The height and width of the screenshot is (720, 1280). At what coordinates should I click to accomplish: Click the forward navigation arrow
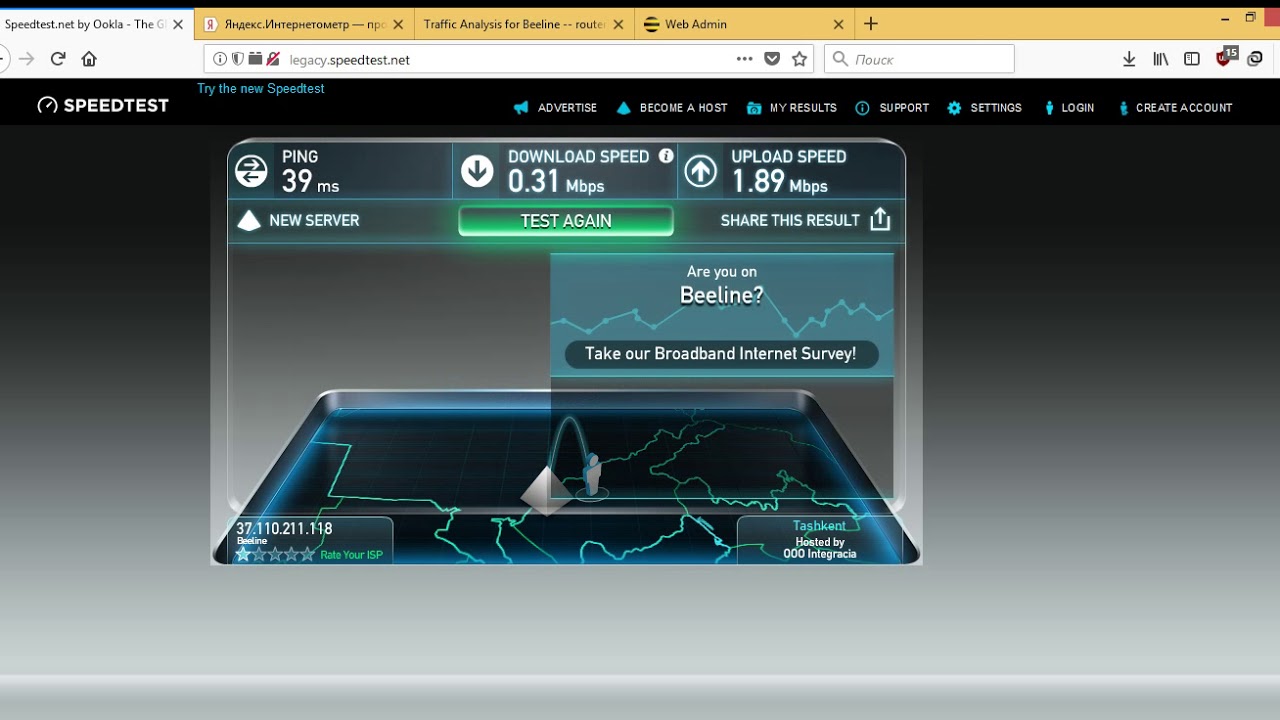pyautogui.click(x=27, y=59)
